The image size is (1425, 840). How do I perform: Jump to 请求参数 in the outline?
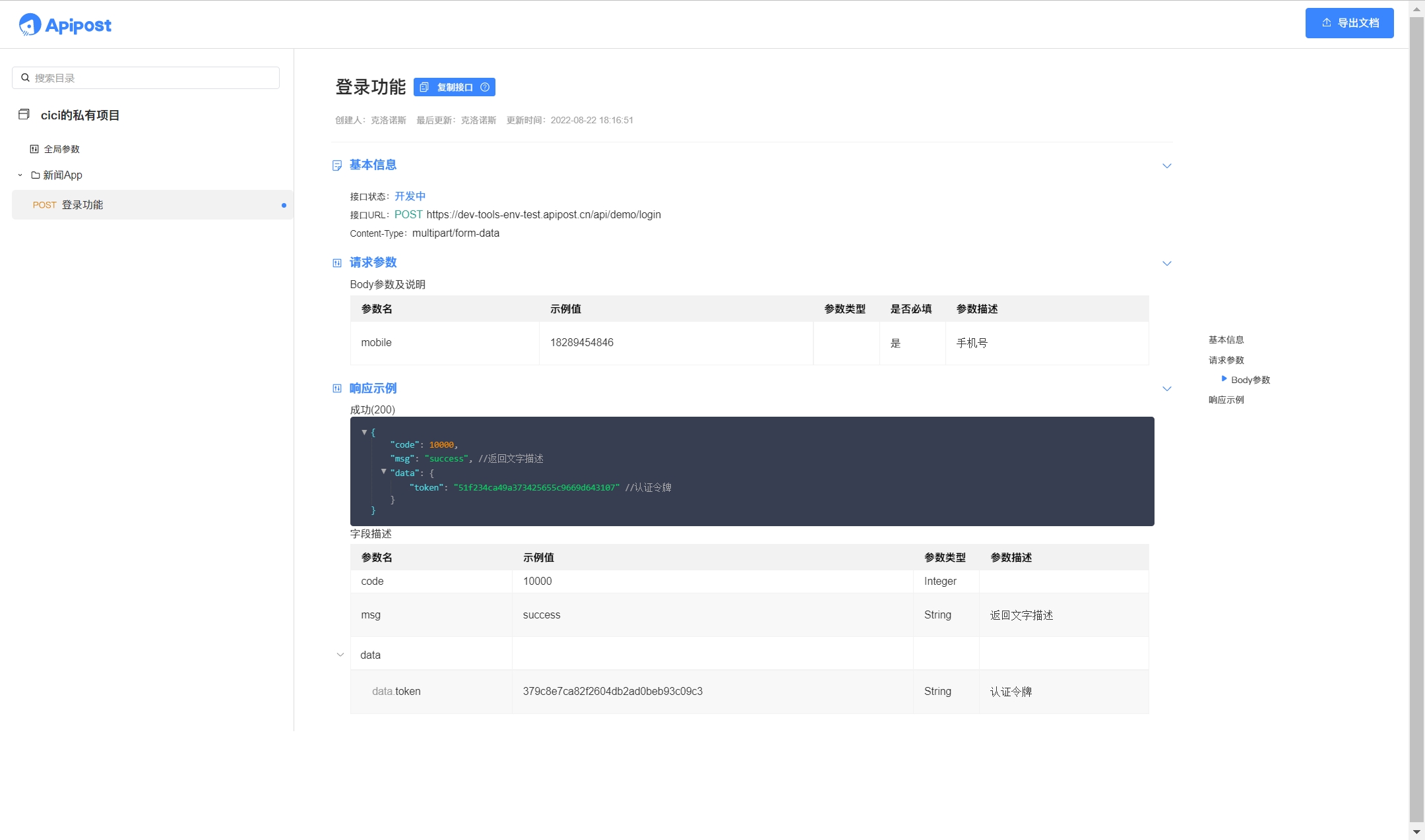[1226, 360]
